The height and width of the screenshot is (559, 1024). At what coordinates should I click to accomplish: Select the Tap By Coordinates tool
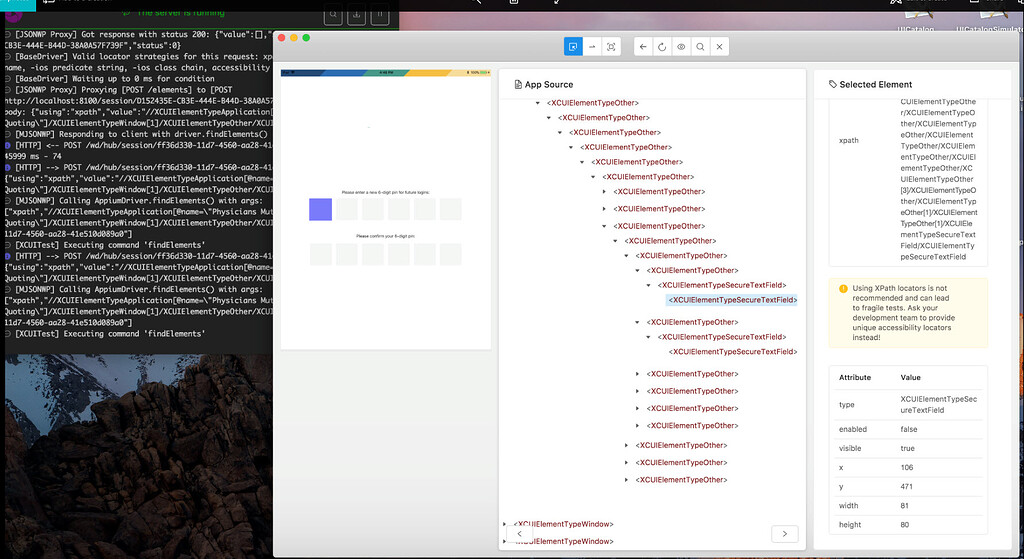pyautogui.click(x=611, y=47)
